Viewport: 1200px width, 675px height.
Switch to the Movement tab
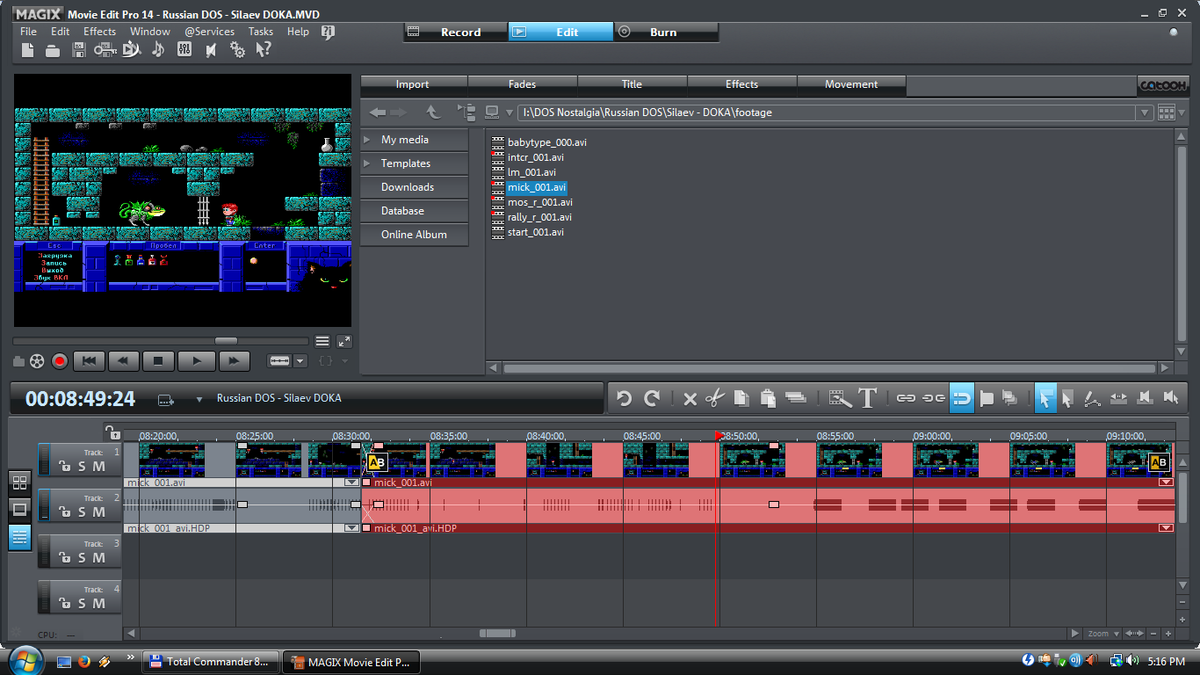[x=851, y=85]
